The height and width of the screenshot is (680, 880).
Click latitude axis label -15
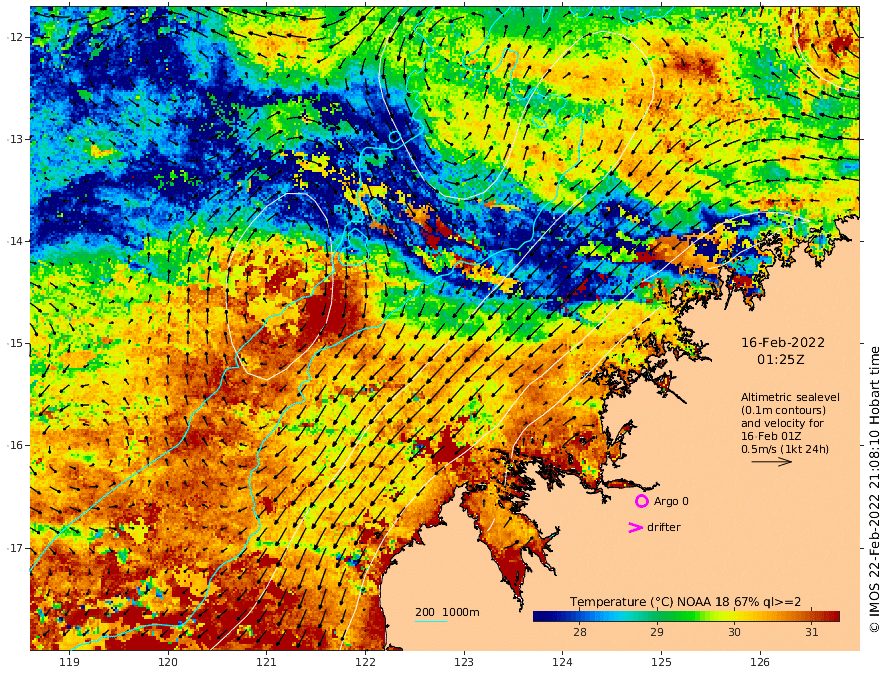tap(15, 343)
